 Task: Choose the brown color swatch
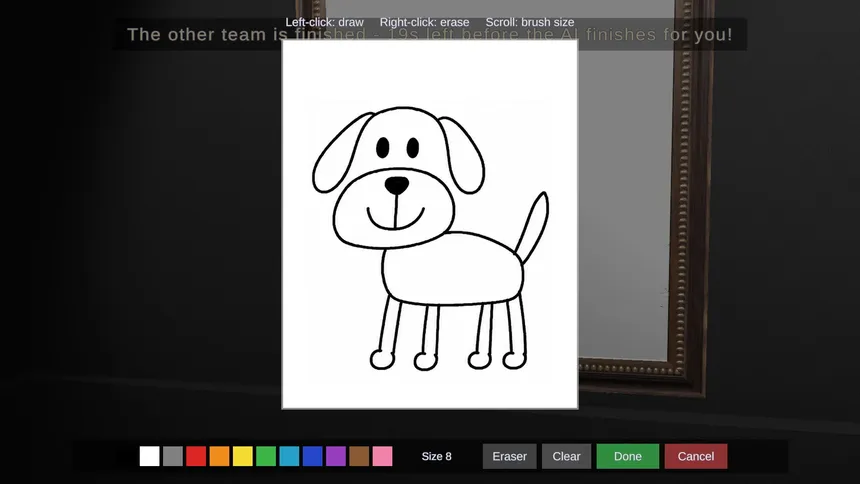tap(359, 456)
